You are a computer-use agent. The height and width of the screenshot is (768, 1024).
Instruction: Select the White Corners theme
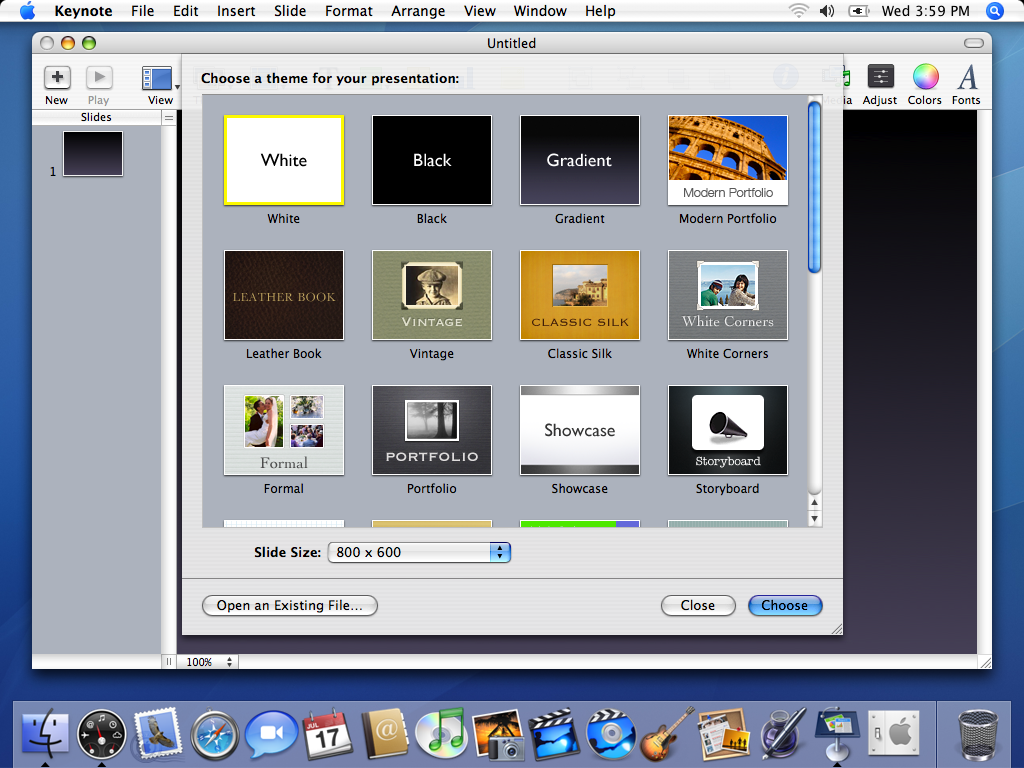point(728,295)
